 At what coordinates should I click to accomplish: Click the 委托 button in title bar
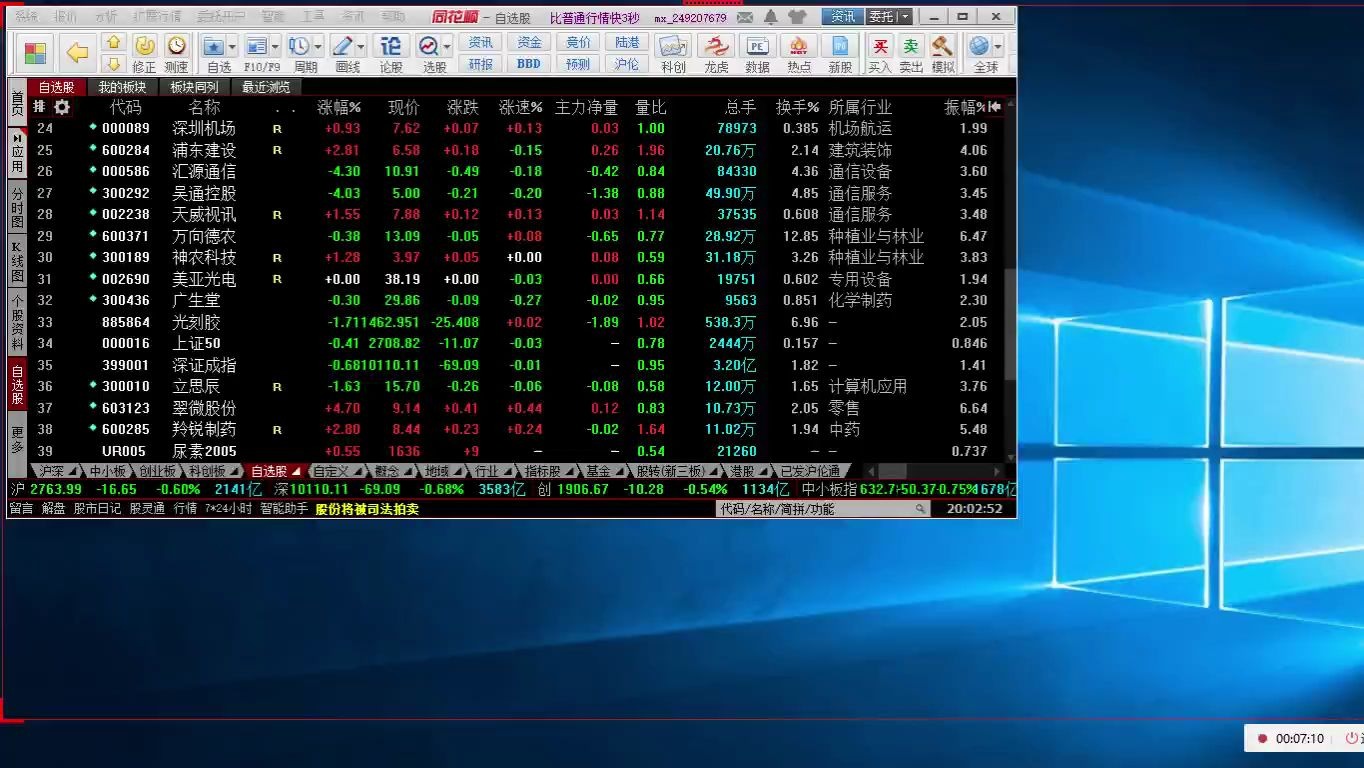(x=881, y=17)
